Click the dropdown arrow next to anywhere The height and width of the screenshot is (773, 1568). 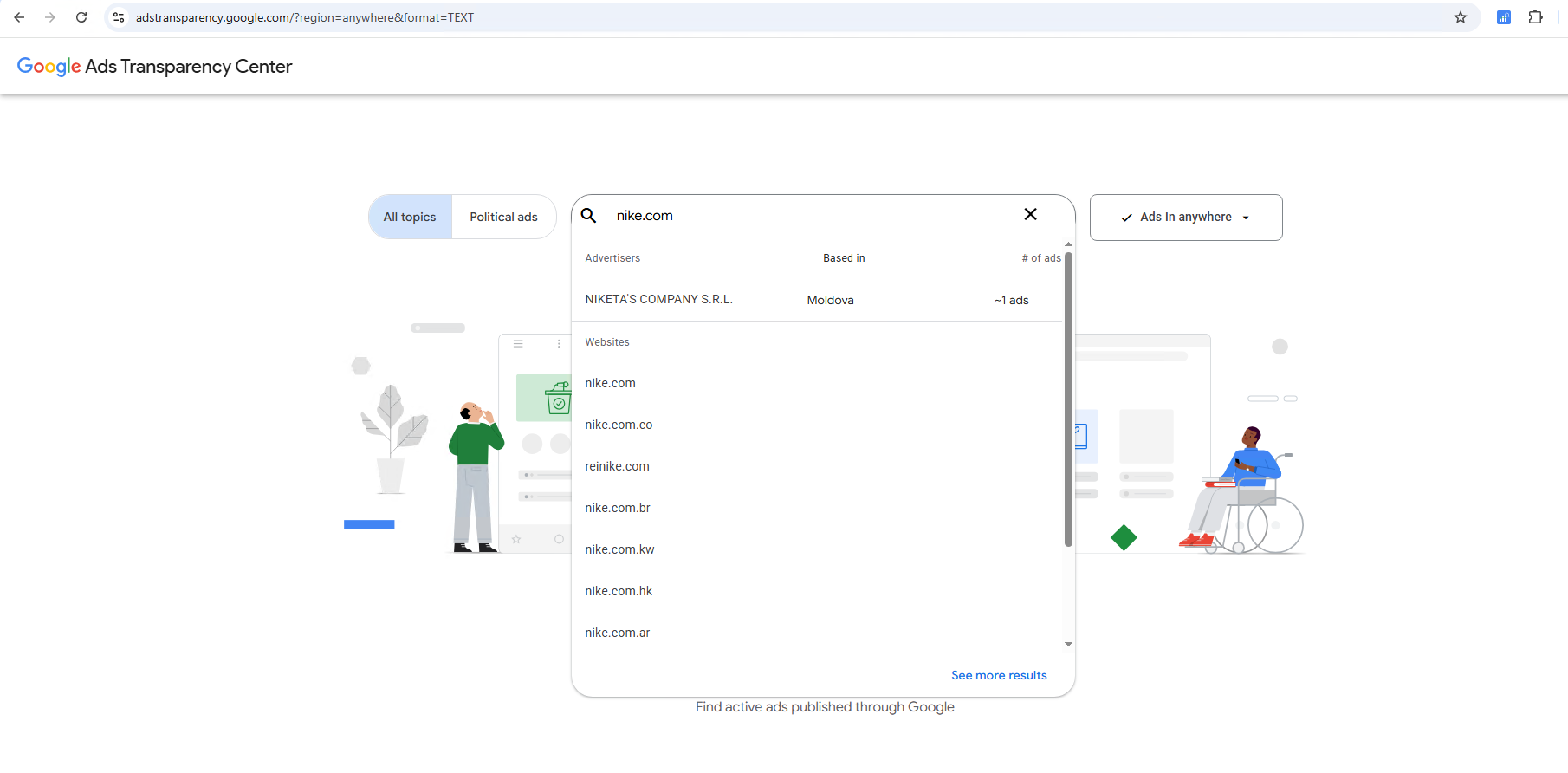coord(1246,218)
